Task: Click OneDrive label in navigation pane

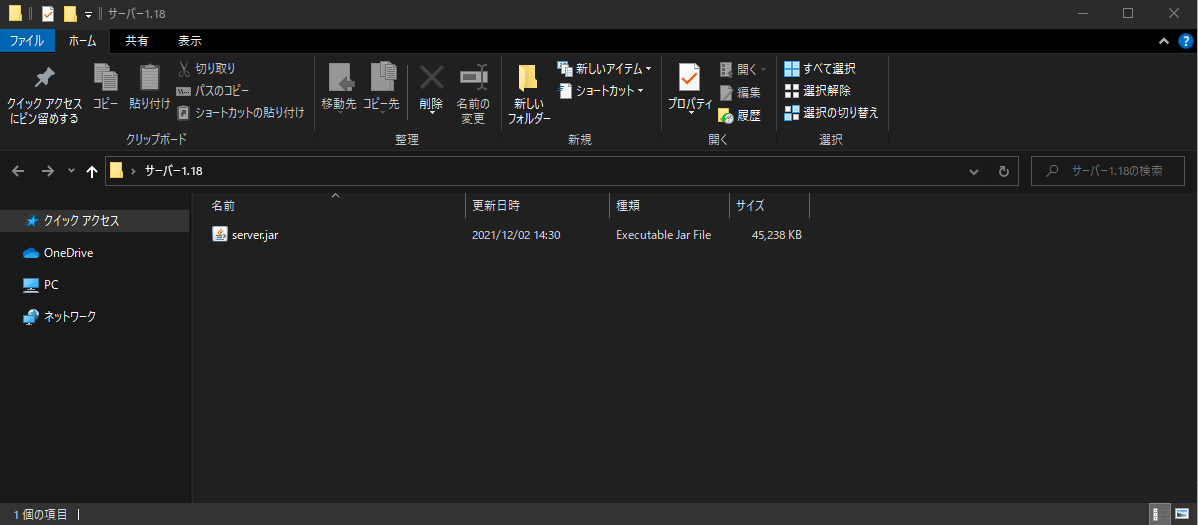Action: click(x=69, y=253)
